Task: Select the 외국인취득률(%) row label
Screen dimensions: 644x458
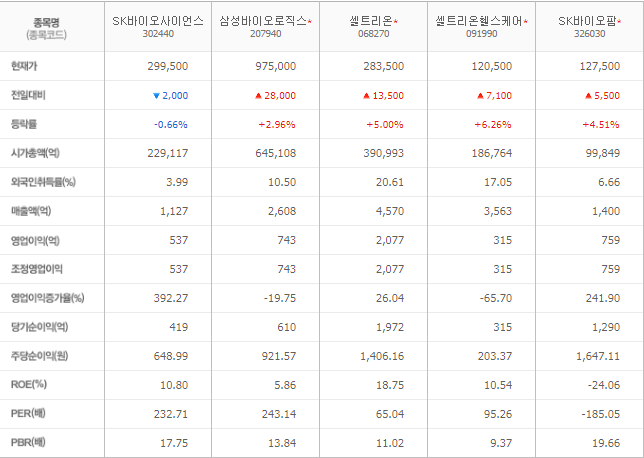Action: tap(43, 182)
